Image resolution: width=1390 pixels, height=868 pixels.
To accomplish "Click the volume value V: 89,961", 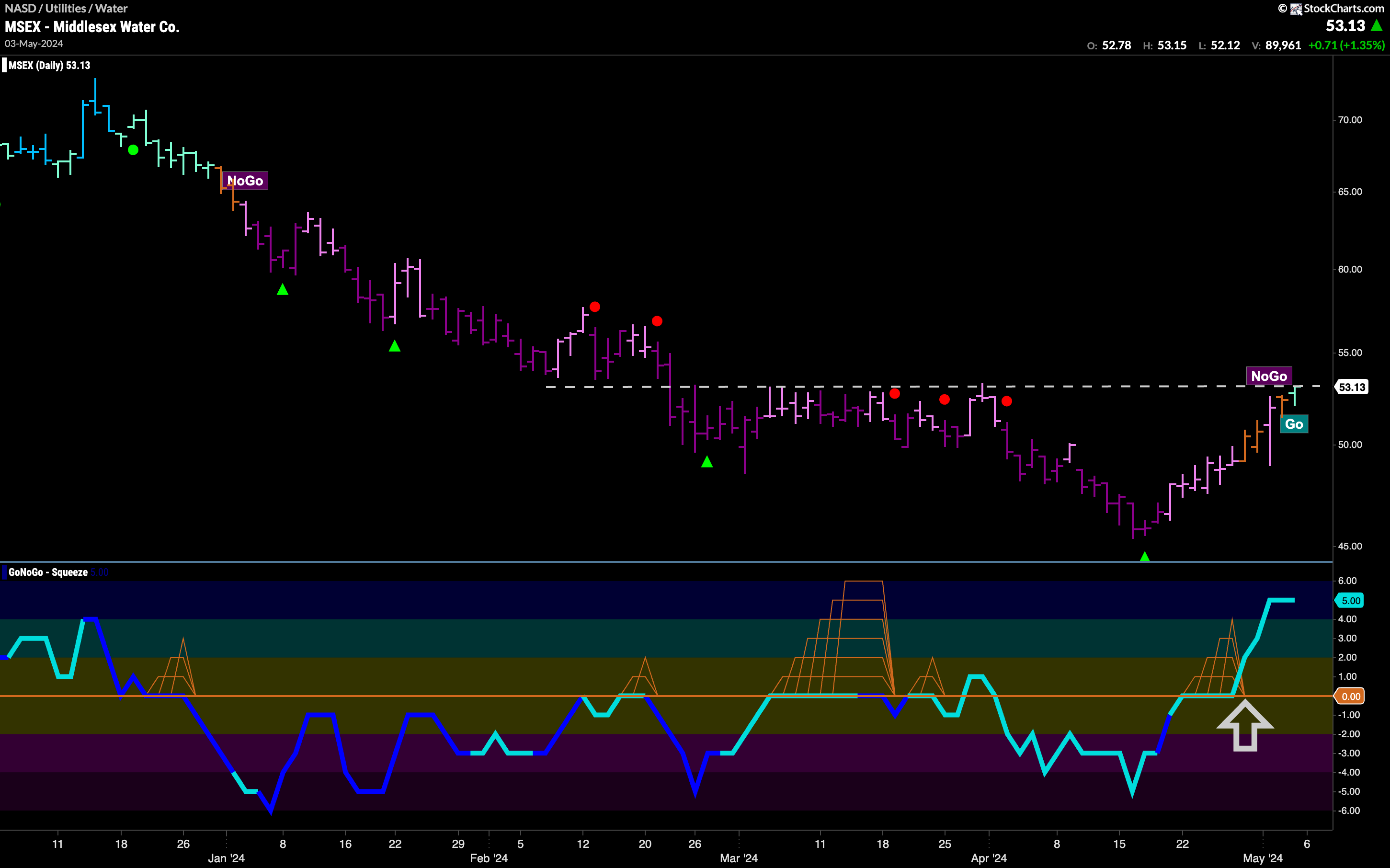I will pos(1276,46).
